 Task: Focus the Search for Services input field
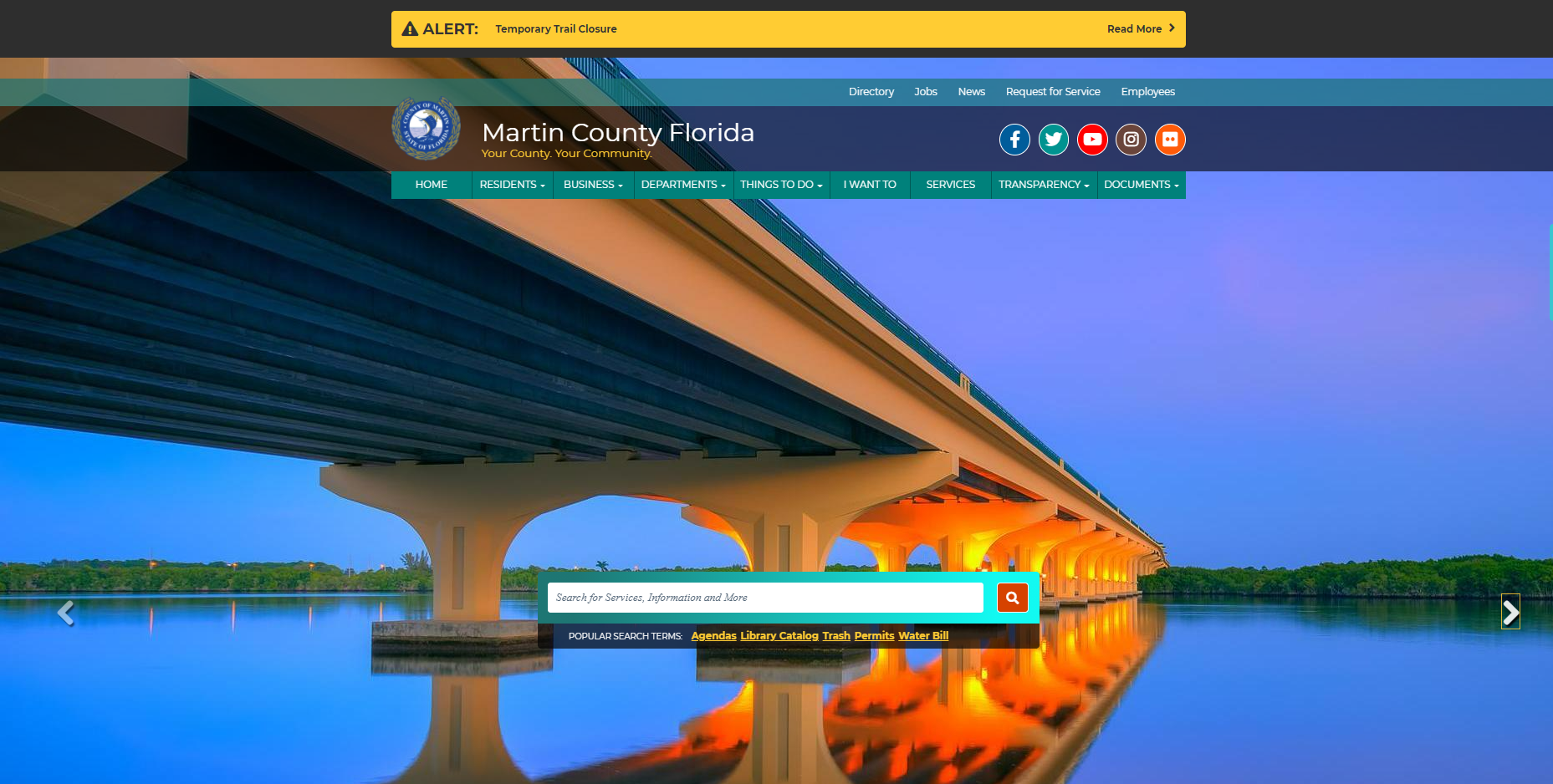pyautogui.click(x=765, y=598)
